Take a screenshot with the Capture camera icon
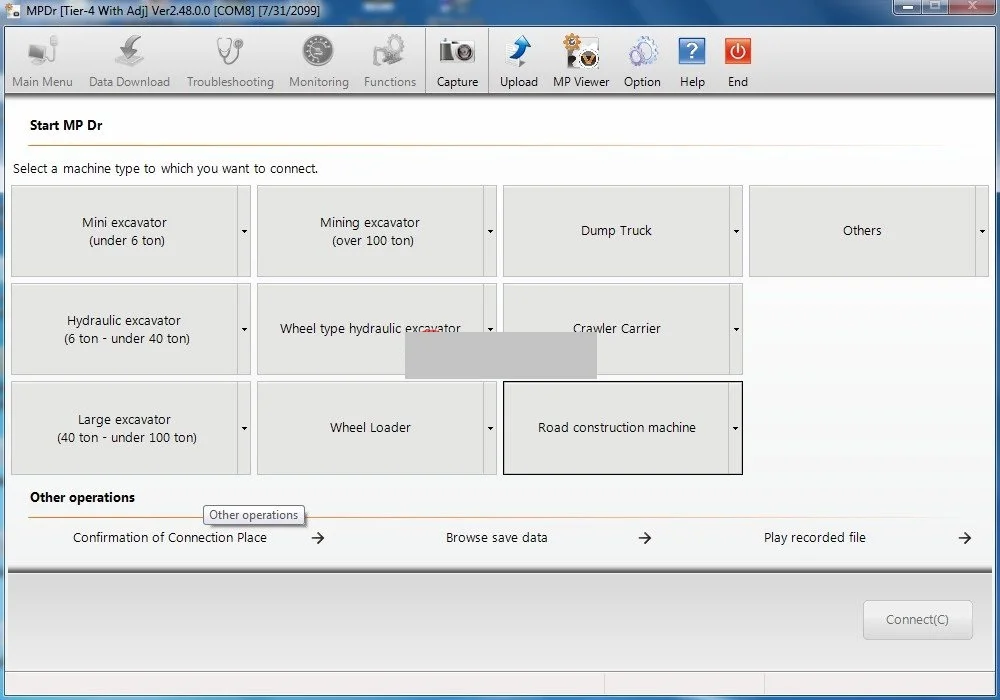 pyautogui.click(x=456, y=55)
